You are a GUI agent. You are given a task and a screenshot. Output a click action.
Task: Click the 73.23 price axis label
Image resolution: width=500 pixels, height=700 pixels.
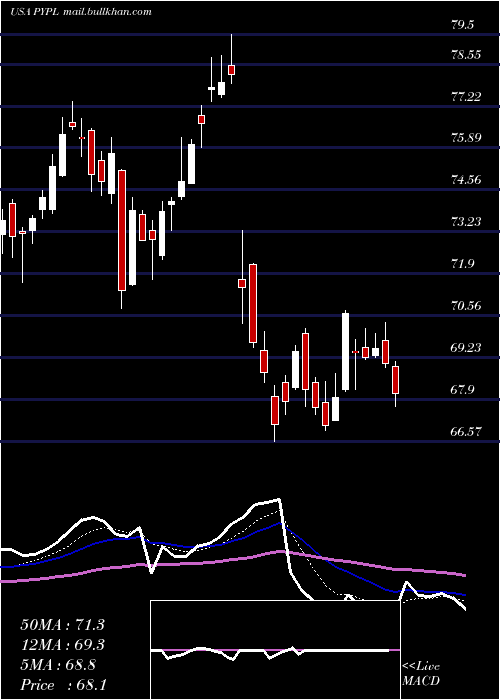pyautogui.click(x=466, y=222)
